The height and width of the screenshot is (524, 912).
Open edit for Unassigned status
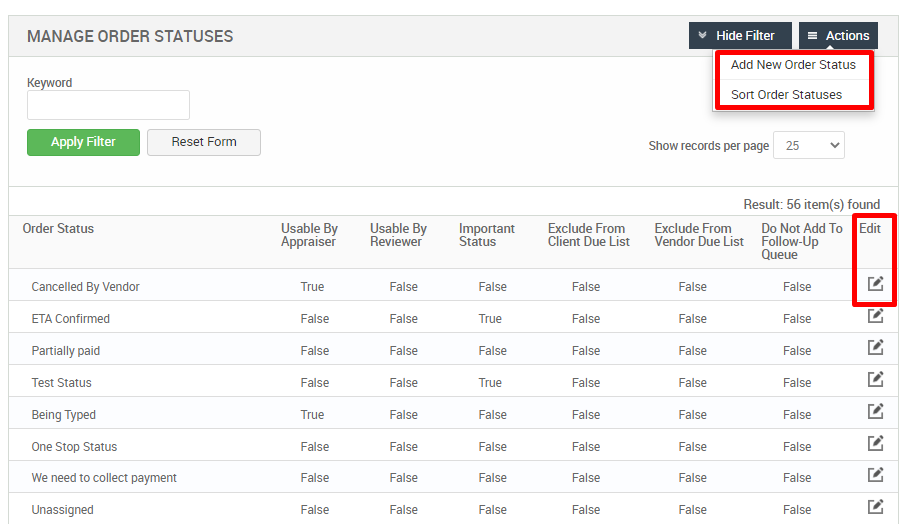875,507
